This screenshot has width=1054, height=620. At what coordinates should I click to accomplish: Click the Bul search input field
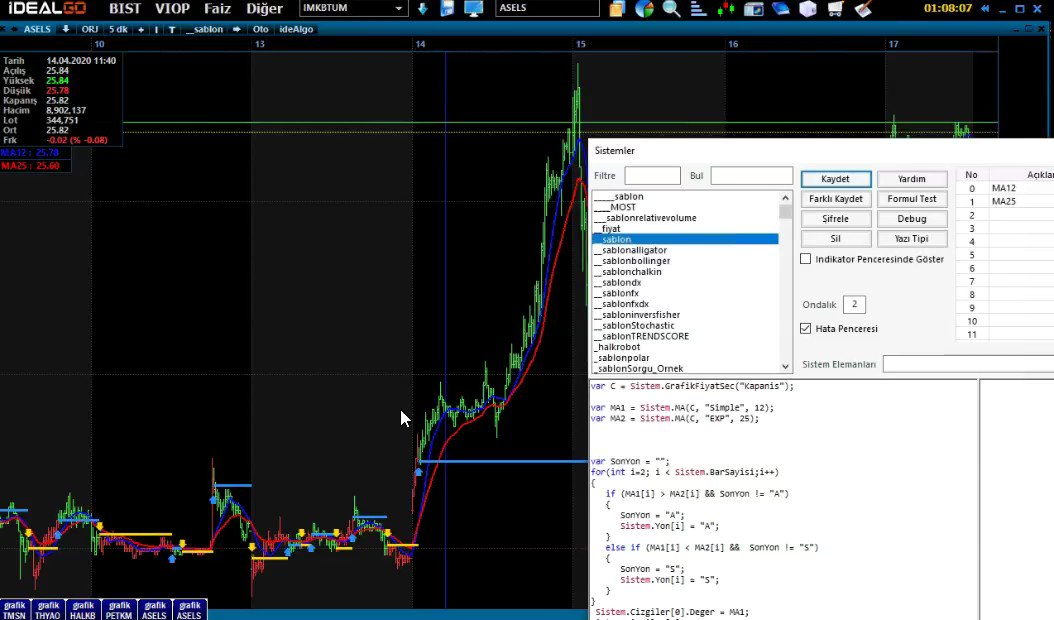(x=752, y=176)
